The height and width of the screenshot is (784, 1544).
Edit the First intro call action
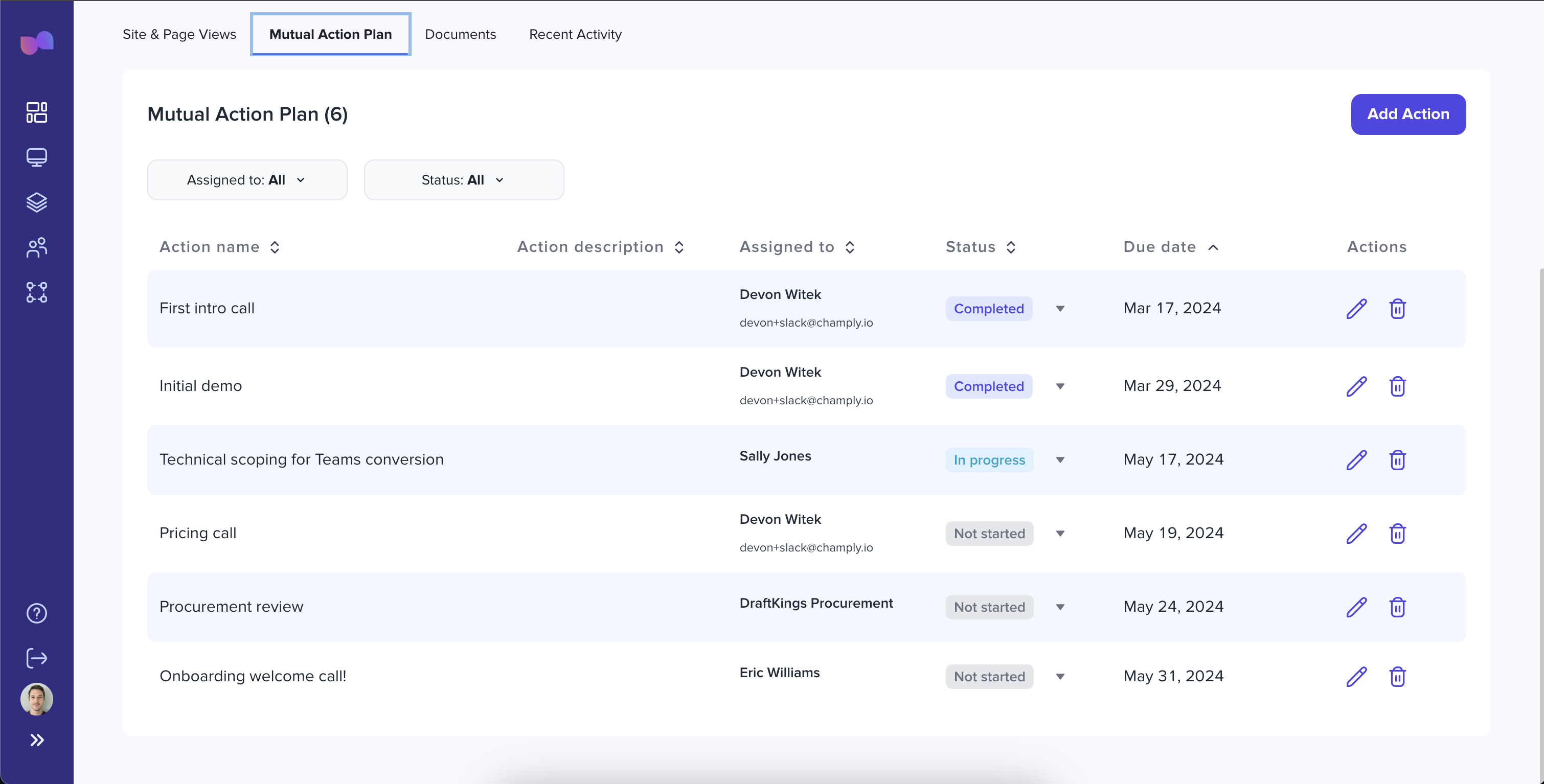(1356, 309)
